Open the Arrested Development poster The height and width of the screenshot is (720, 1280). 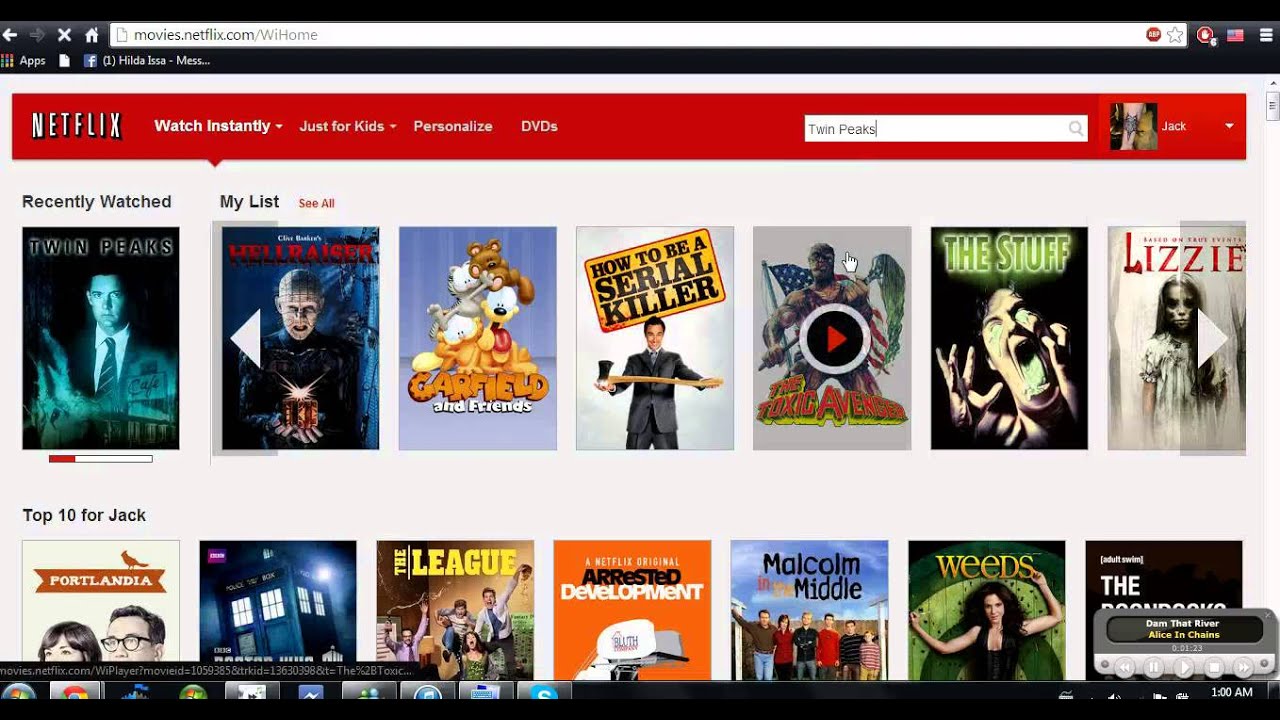click(632, 610)
